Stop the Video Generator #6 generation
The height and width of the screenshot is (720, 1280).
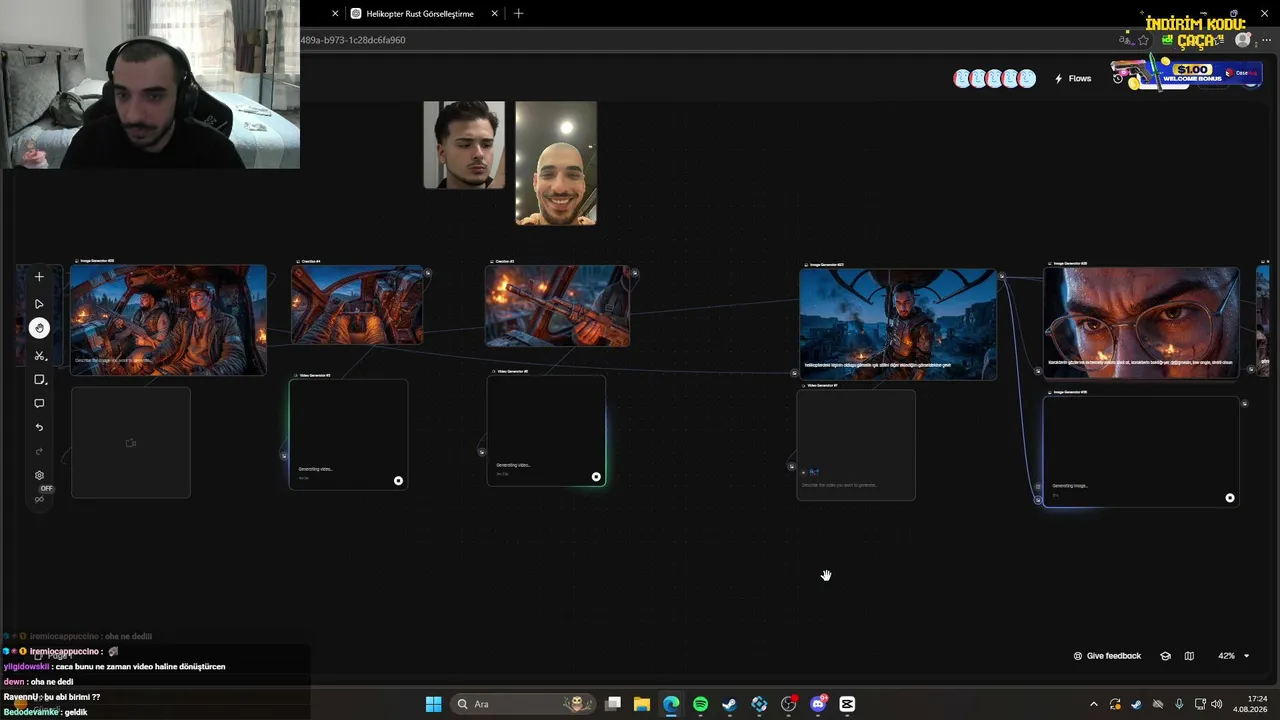pos(596,477)
